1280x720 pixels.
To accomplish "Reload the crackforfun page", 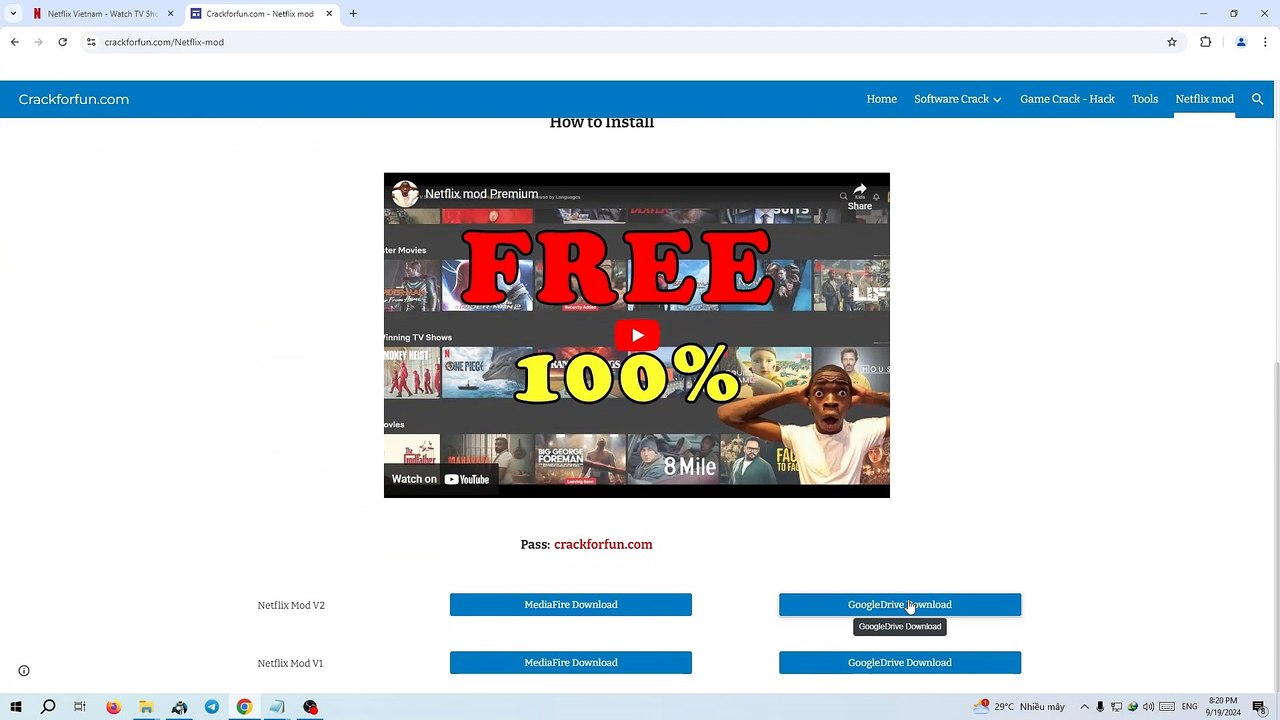I will coord(62,42).
